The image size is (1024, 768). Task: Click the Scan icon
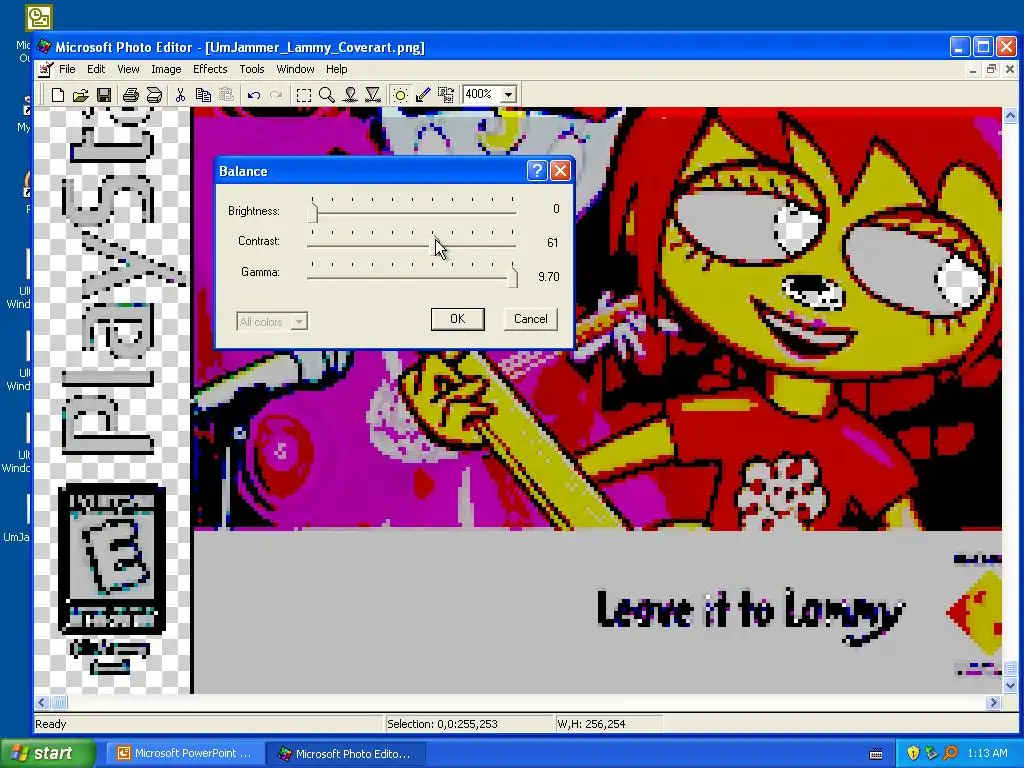click(154, 95)
